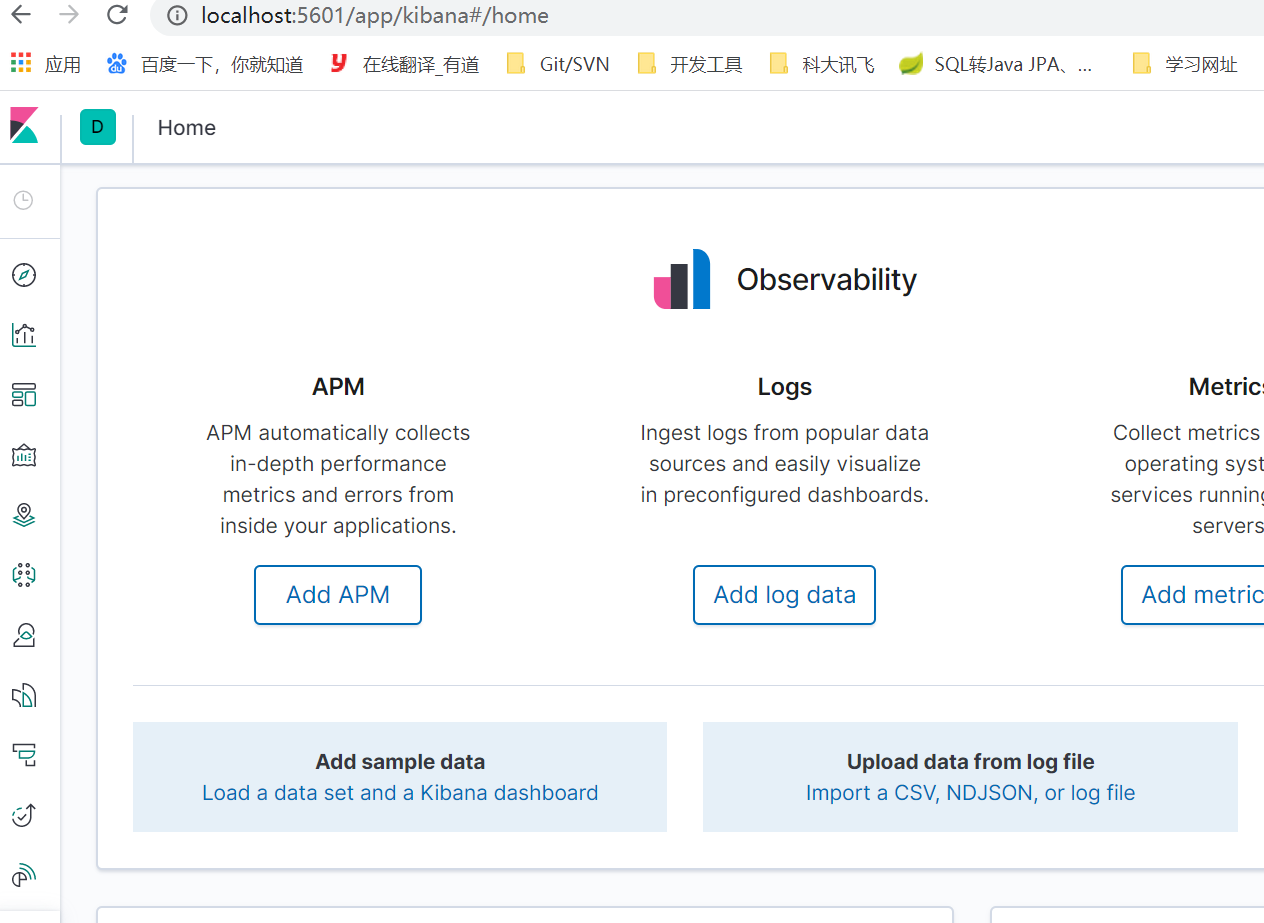Open the Maps icon in the sidebar

[24, 515]
